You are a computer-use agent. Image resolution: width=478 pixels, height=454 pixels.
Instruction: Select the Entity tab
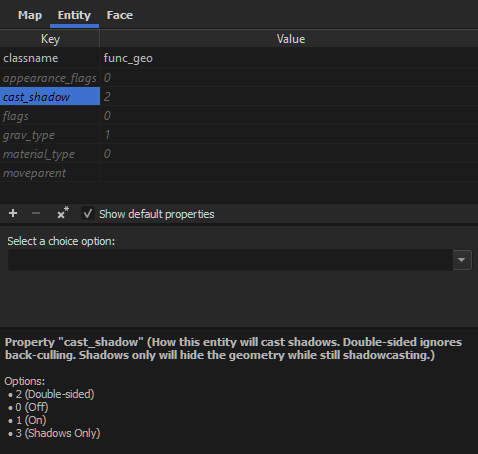74,15
